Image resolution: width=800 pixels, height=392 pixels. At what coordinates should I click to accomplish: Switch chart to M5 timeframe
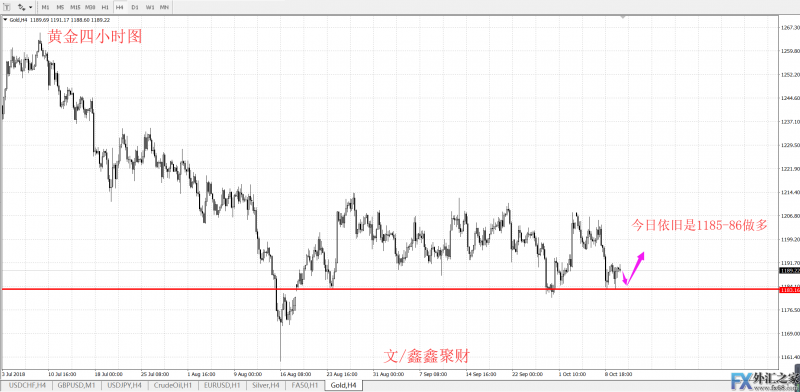click(60, 7)
